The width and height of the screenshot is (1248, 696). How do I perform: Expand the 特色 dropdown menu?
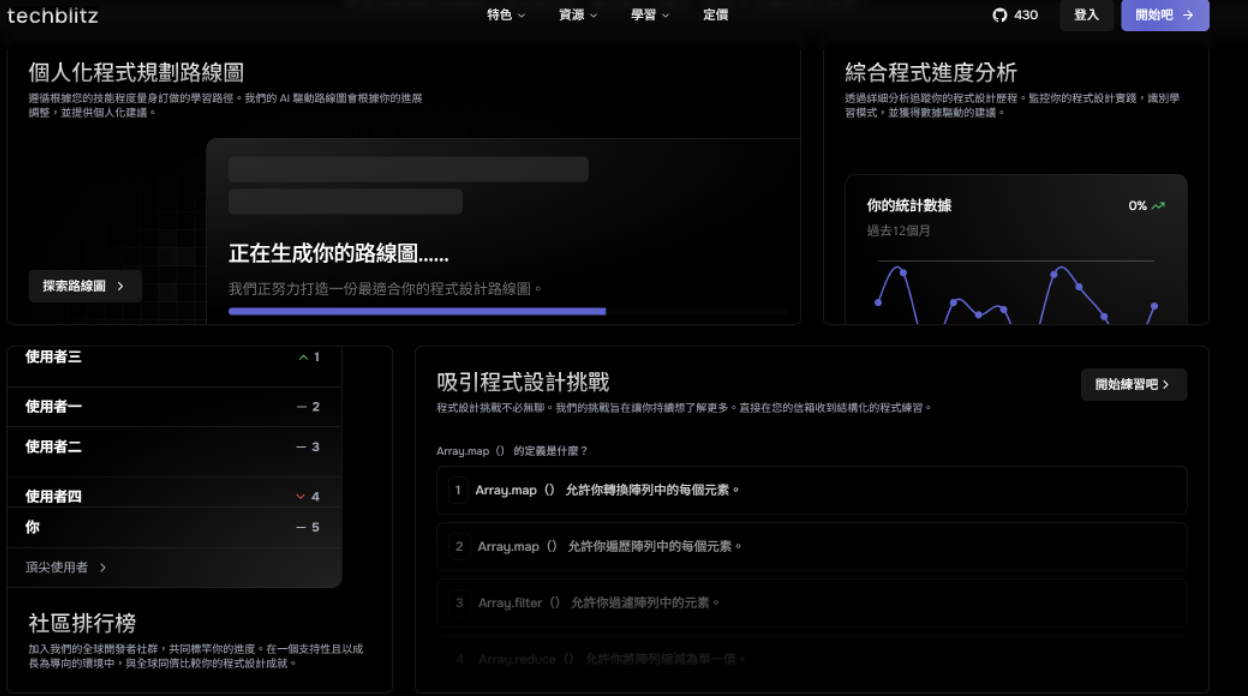(506, 15)
